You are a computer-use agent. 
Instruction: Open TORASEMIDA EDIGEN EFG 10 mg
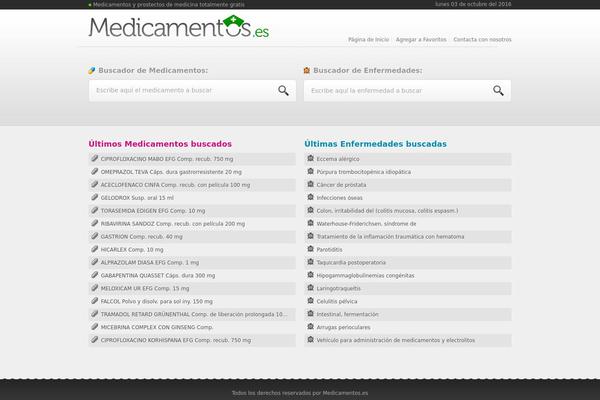click(153, 211)
